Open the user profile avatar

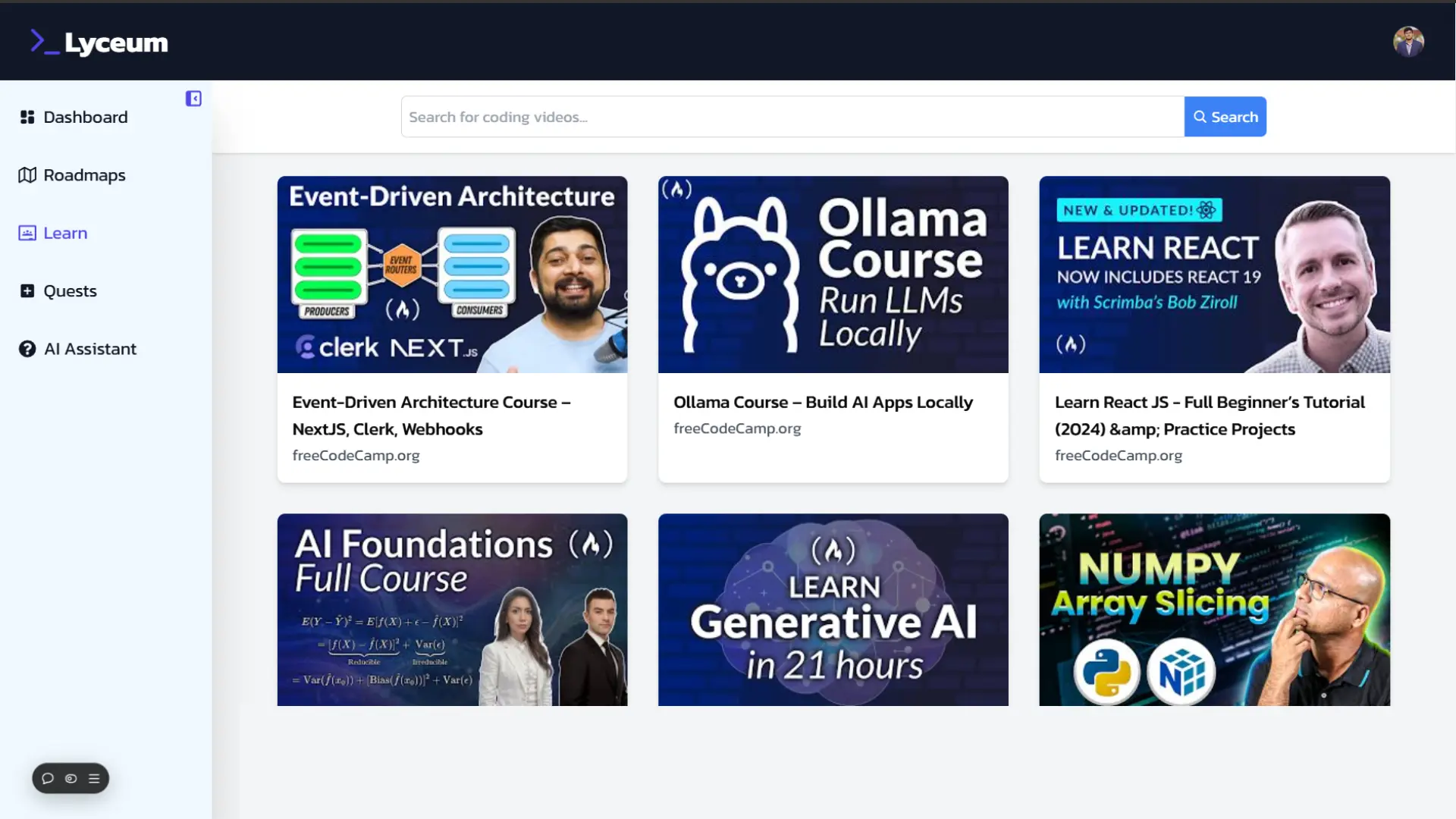pos(1408,42)
